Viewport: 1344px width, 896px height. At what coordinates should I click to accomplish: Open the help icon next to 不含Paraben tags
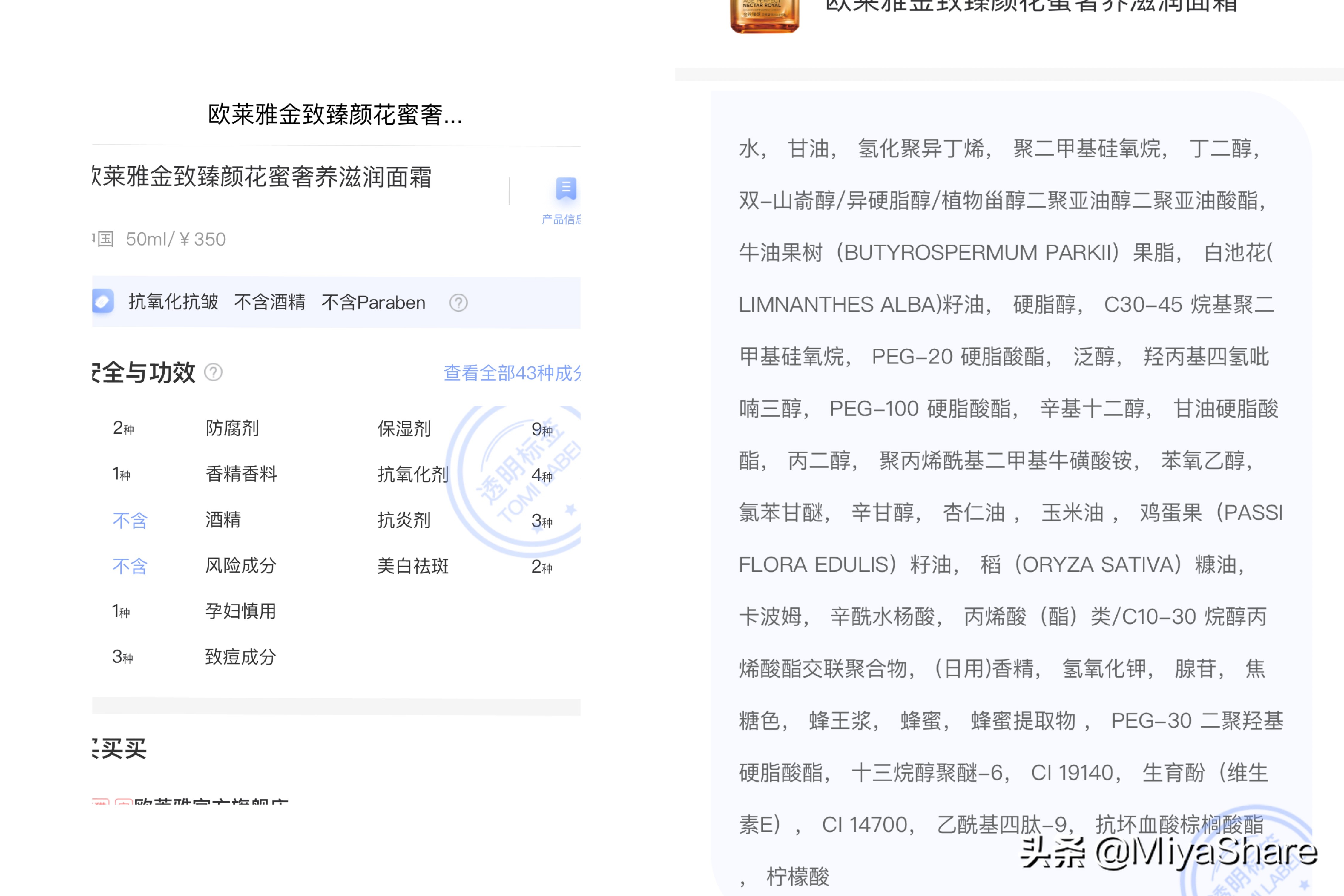pyautogui.click(x=458, y=302)
